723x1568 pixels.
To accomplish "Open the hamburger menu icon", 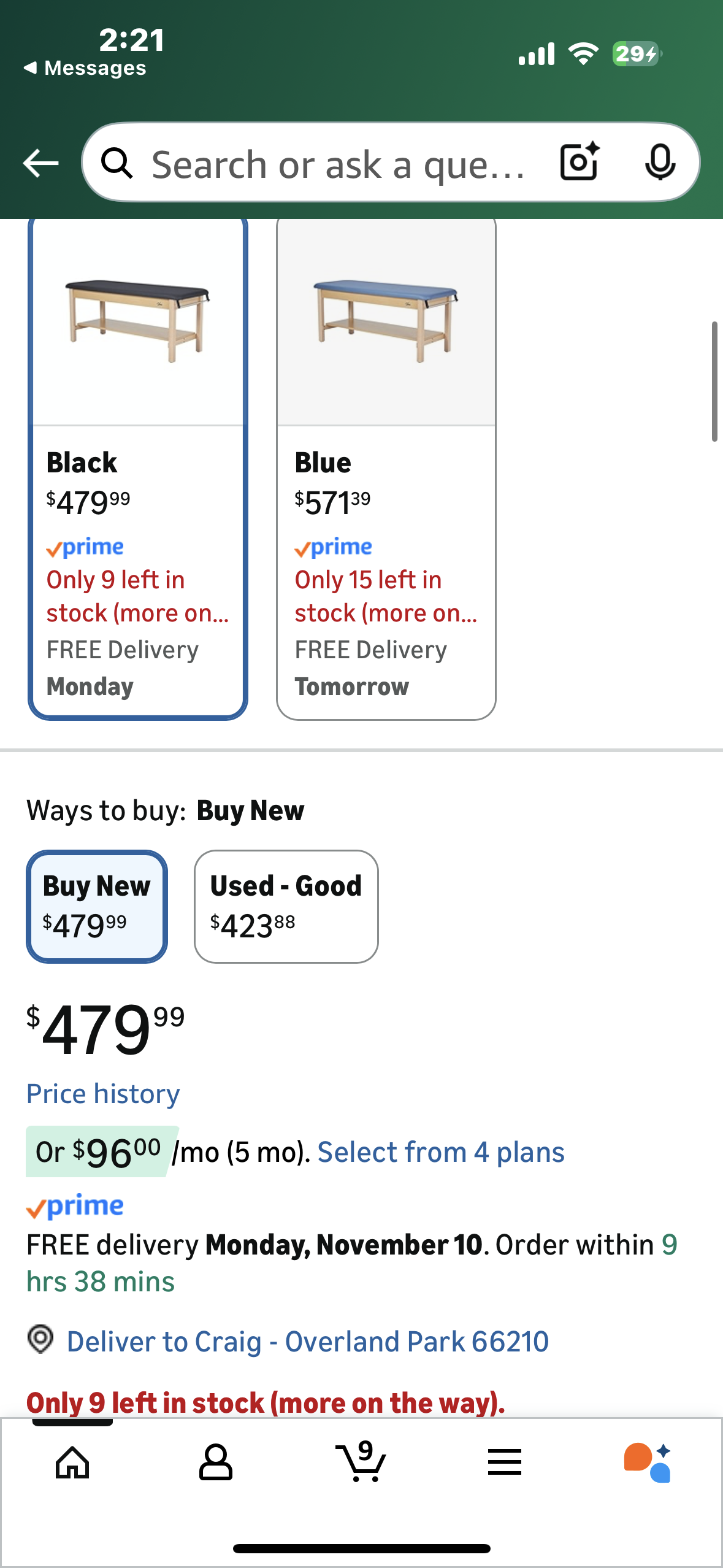I will pyautogui.click(x=505, y=1462).
